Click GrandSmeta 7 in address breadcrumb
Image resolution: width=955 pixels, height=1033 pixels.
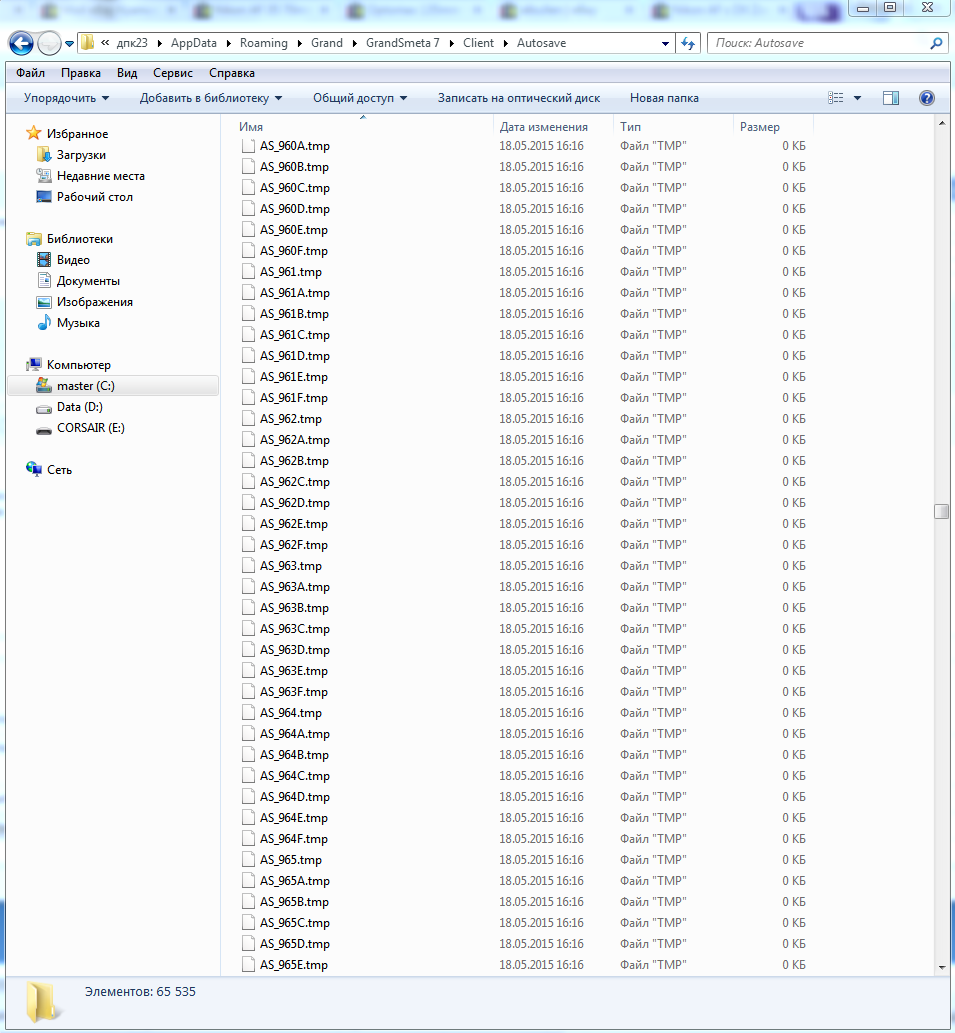click(x=402, y=43)
